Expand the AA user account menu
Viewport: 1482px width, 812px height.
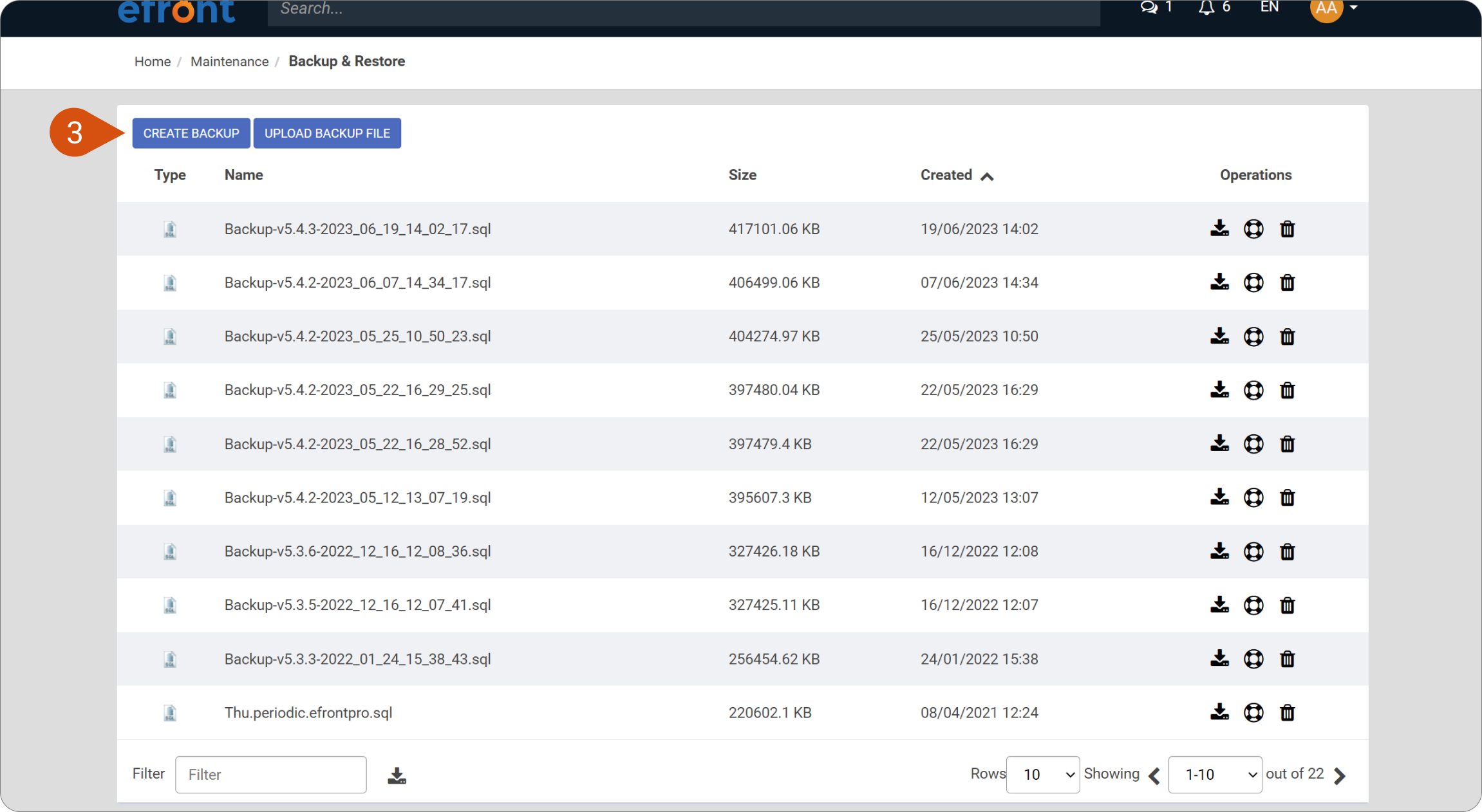1334,8
